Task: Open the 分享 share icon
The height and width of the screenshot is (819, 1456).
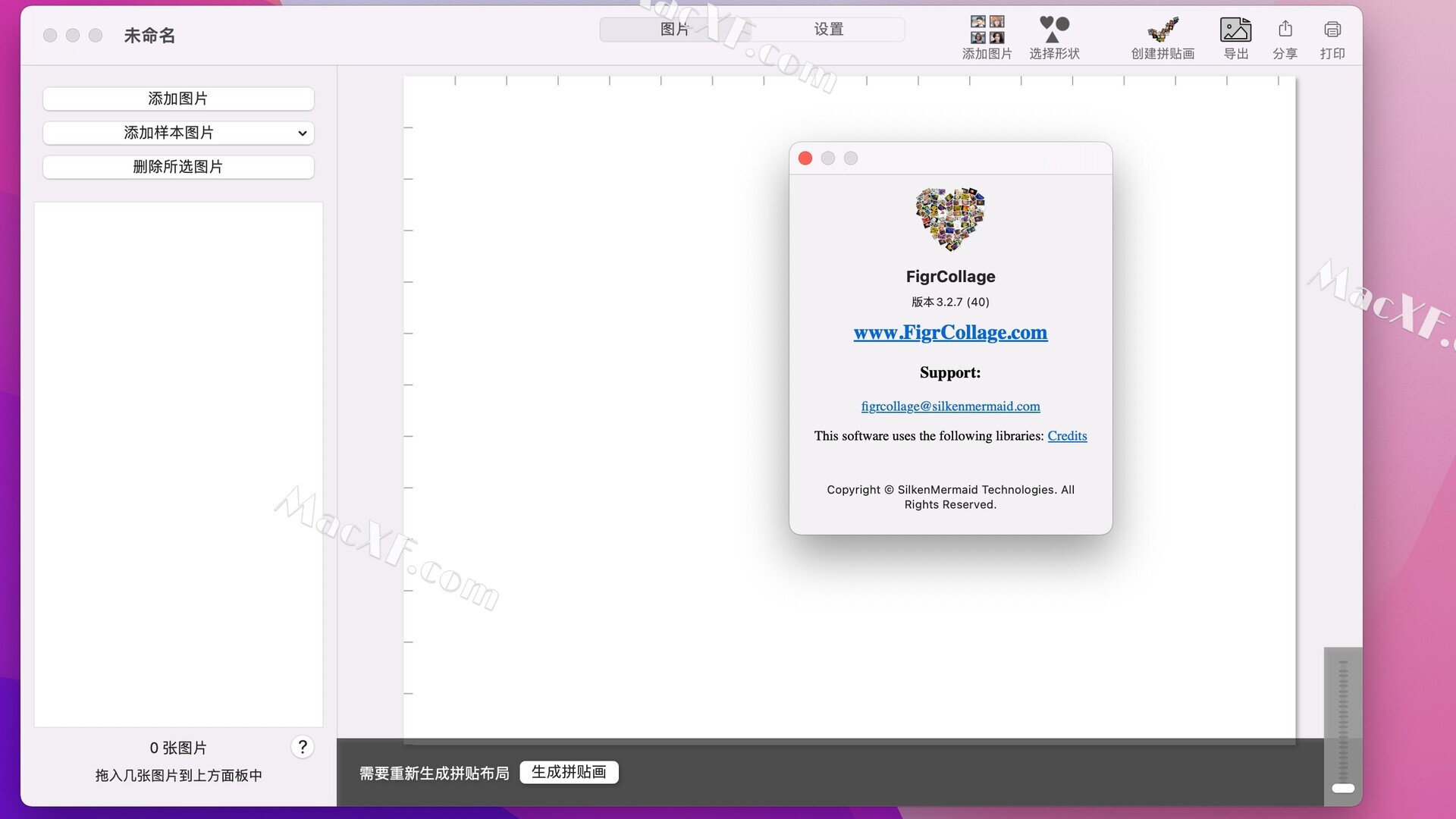Action: click(x=1285, y=29)
